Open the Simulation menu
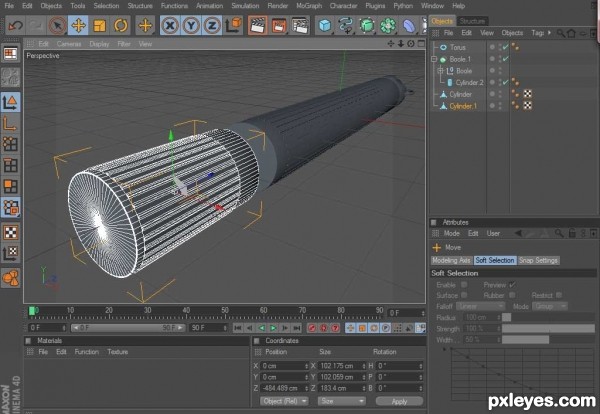 245,6
